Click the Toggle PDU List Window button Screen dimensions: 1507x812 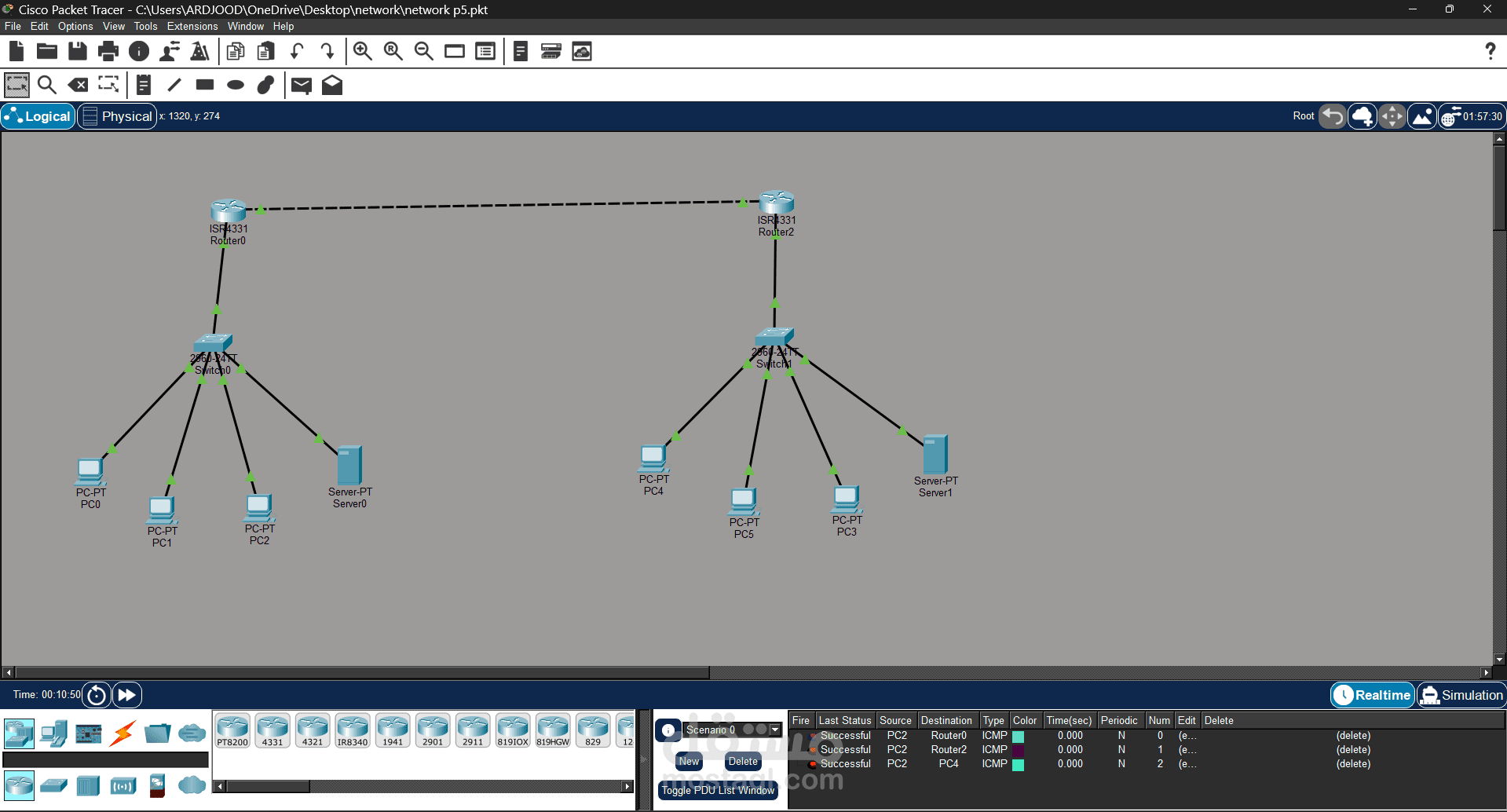[x=718, y=791]
